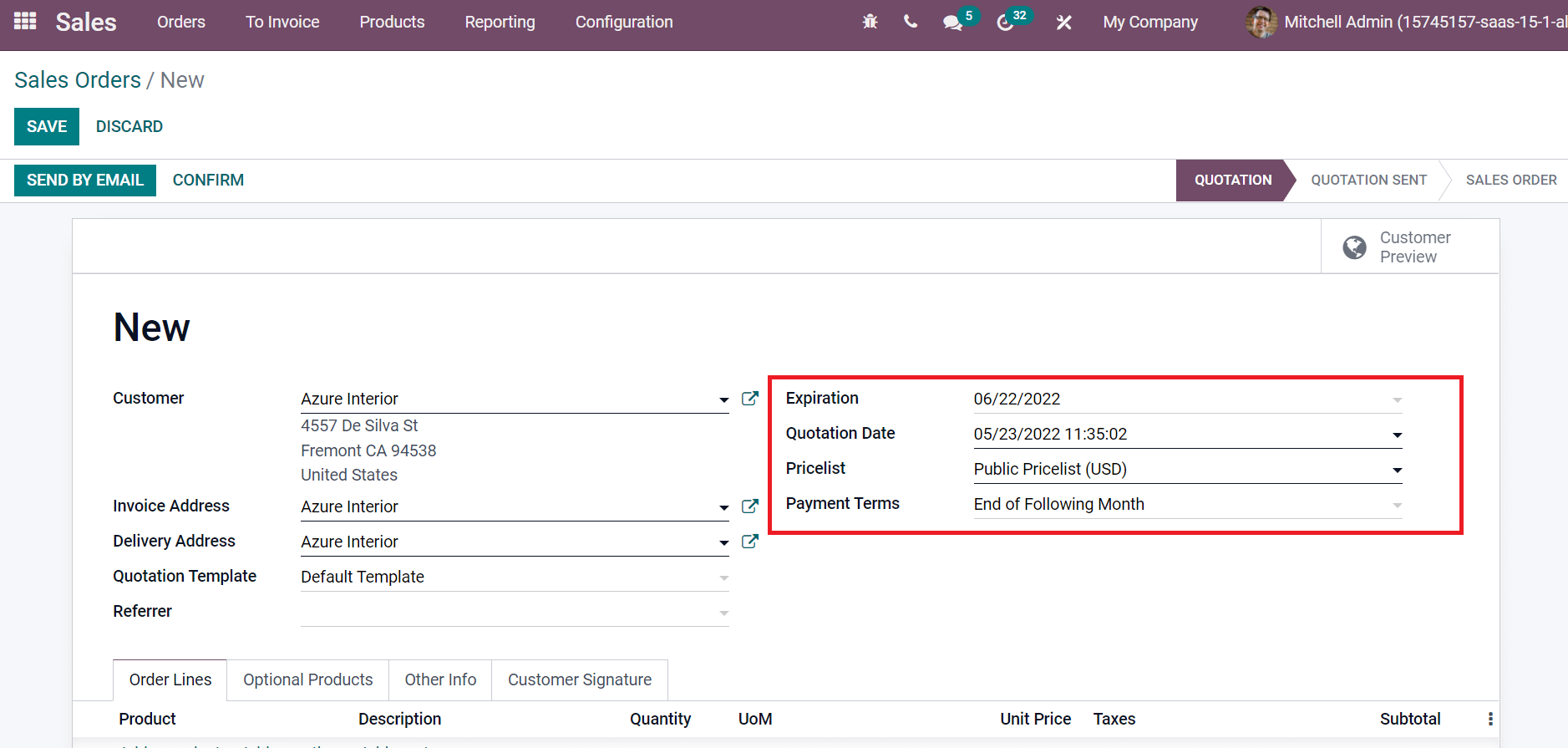Open activities clock icon with badge 32
1568x748 pixels.
(1005, 23)
